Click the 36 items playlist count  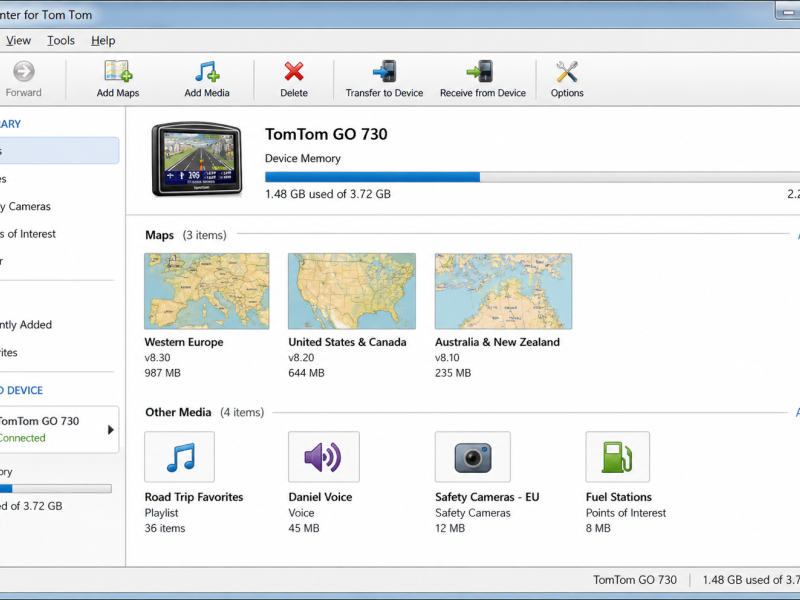coord(165,528)
